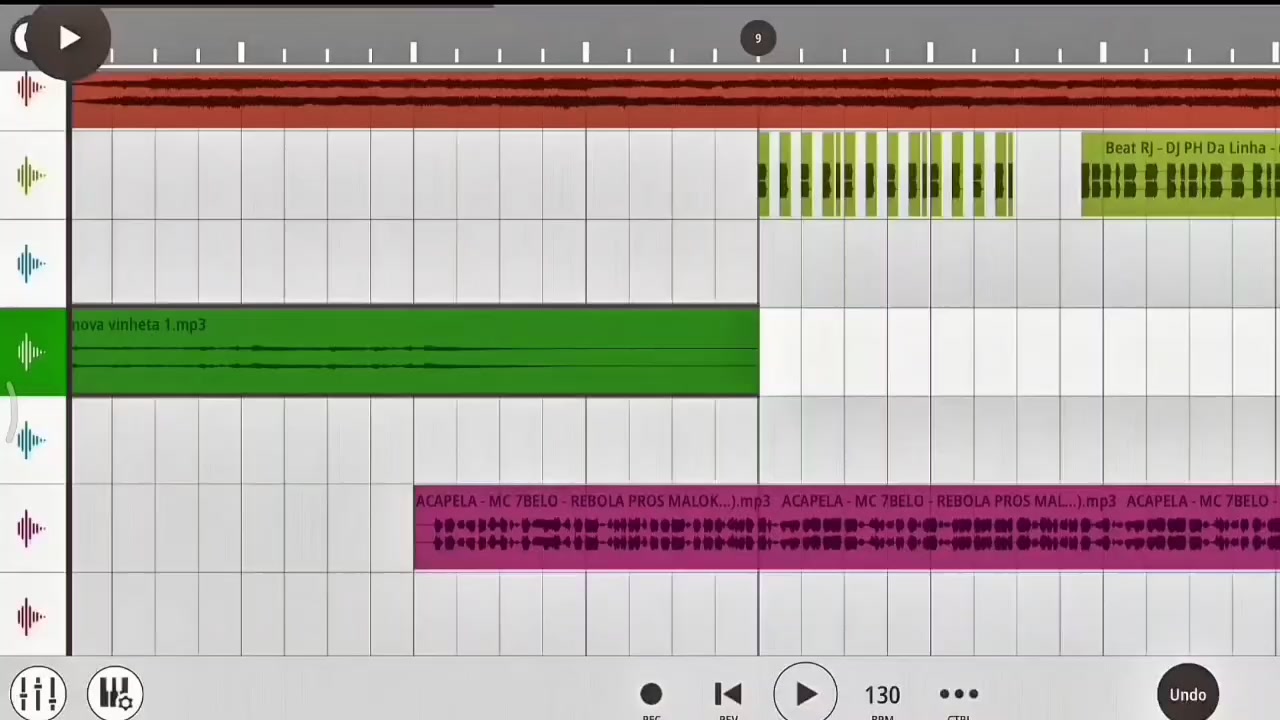The width and height of the screenshot is (1280, 720).
Task: Select the first ACAPELA clip ending in MALOK...).mp3
Action: click(593, 528)
